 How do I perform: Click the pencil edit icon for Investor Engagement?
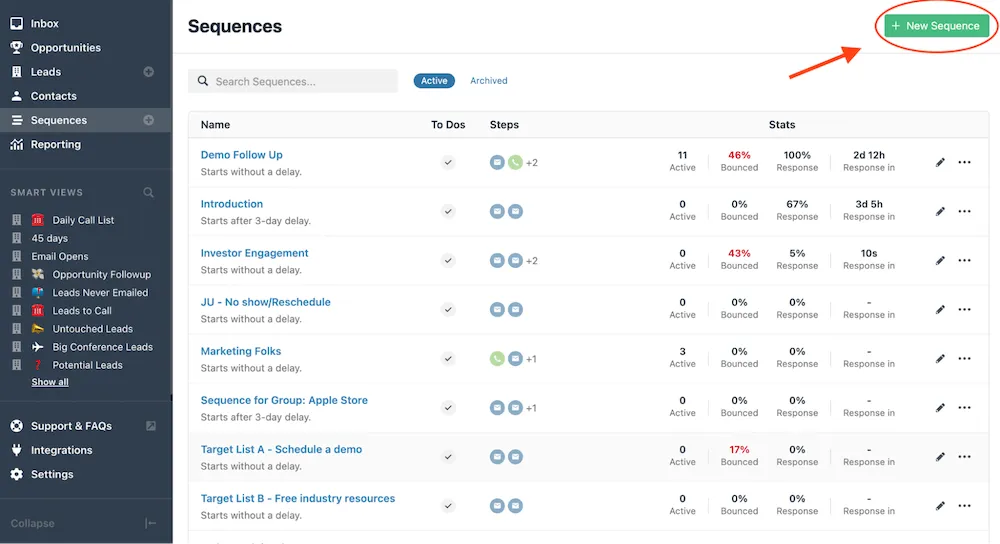pyautogui.click(x=940, y=260)
